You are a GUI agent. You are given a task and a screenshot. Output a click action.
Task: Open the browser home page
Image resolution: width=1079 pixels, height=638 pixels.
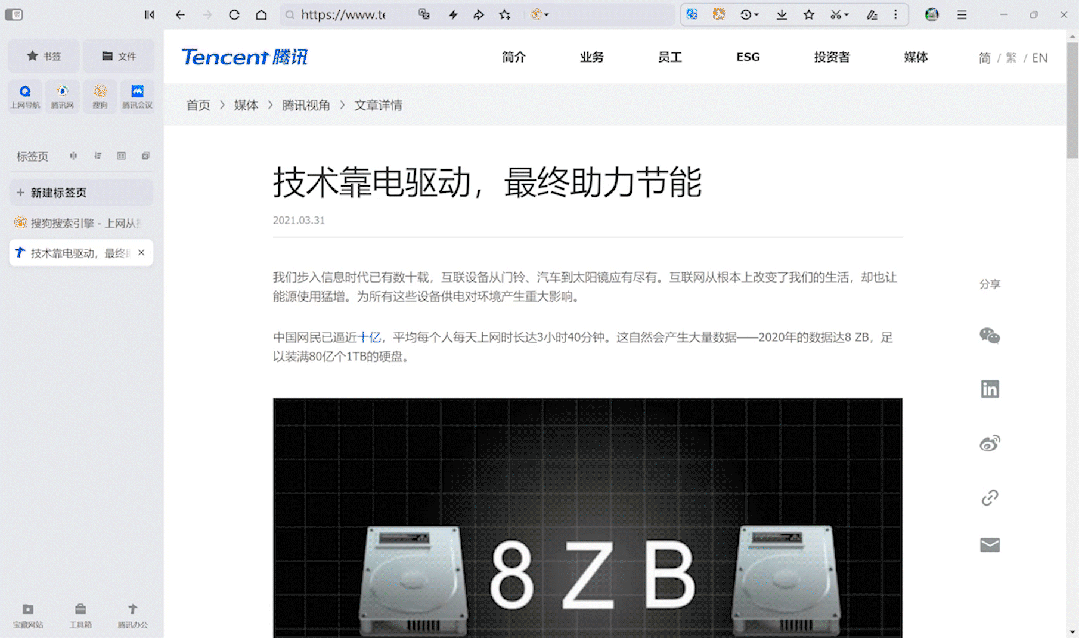[261, 14]
